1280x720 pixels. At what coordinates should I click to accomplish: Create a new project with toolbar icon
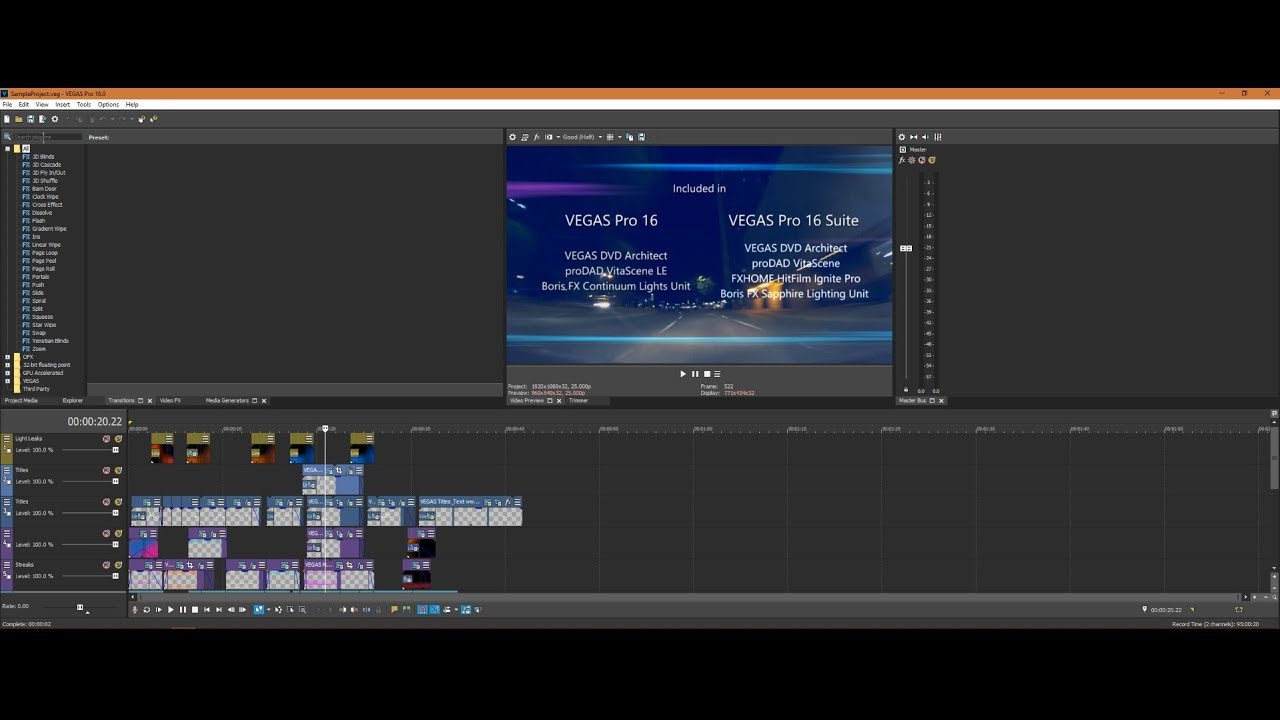(7, 119)
